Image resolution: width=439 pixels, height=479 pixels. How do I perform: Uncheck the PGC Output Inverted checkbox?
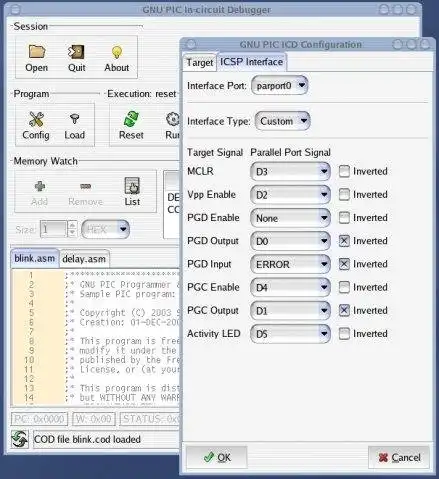tap(344, 311)
